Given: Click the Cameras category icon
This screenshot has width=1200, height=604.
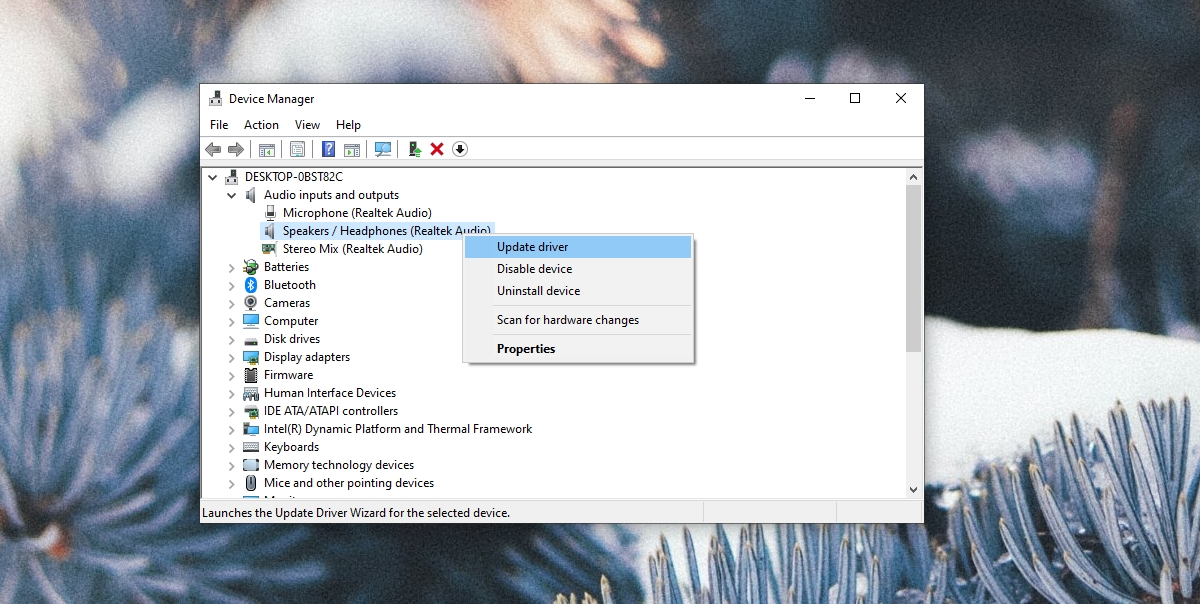Looking at the screenshot, I should click(x=251, y=303).
